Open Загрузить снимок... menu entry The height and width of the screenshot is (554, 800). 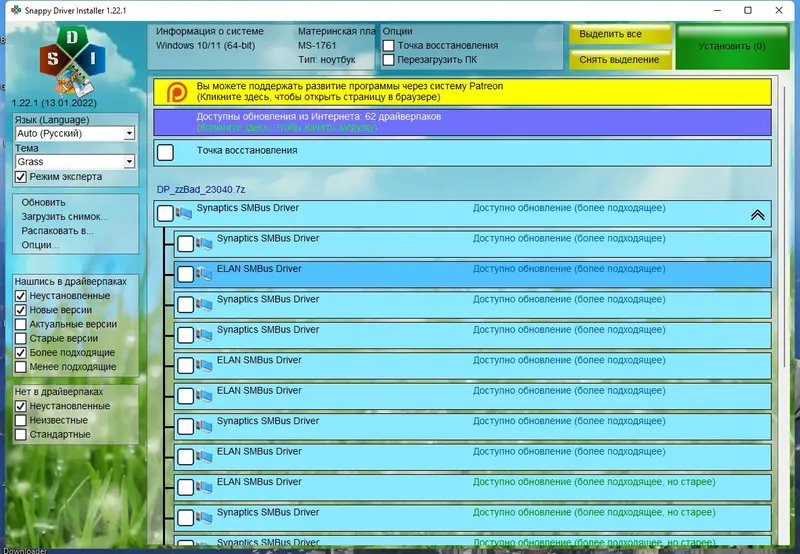coord(64,217)
